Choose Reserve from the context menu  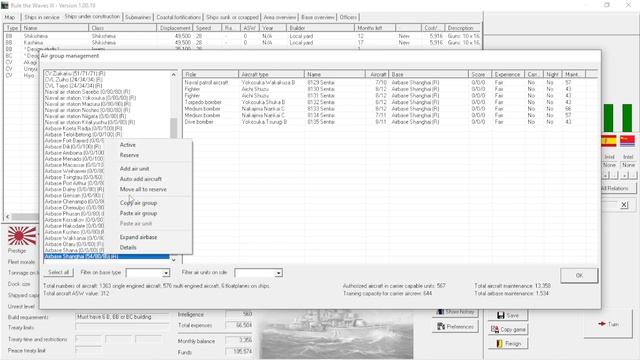(129, 155)
